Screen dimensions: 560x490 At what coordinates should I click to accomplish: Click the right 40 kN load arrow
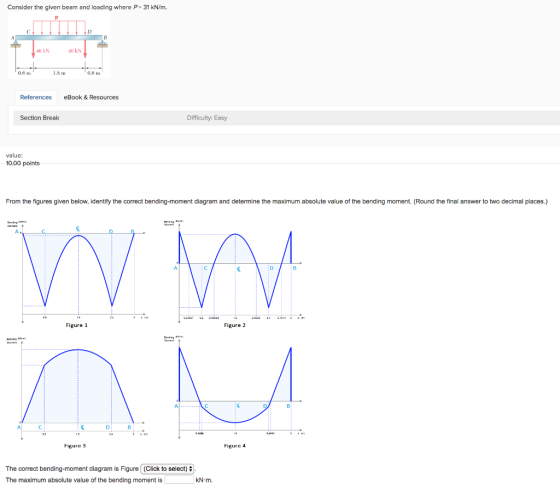85,49
